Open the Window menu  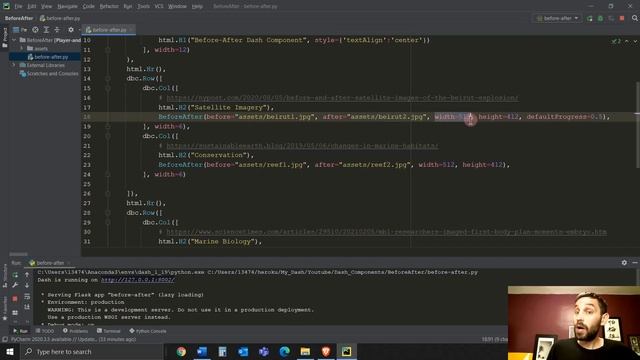coord(177,7)
